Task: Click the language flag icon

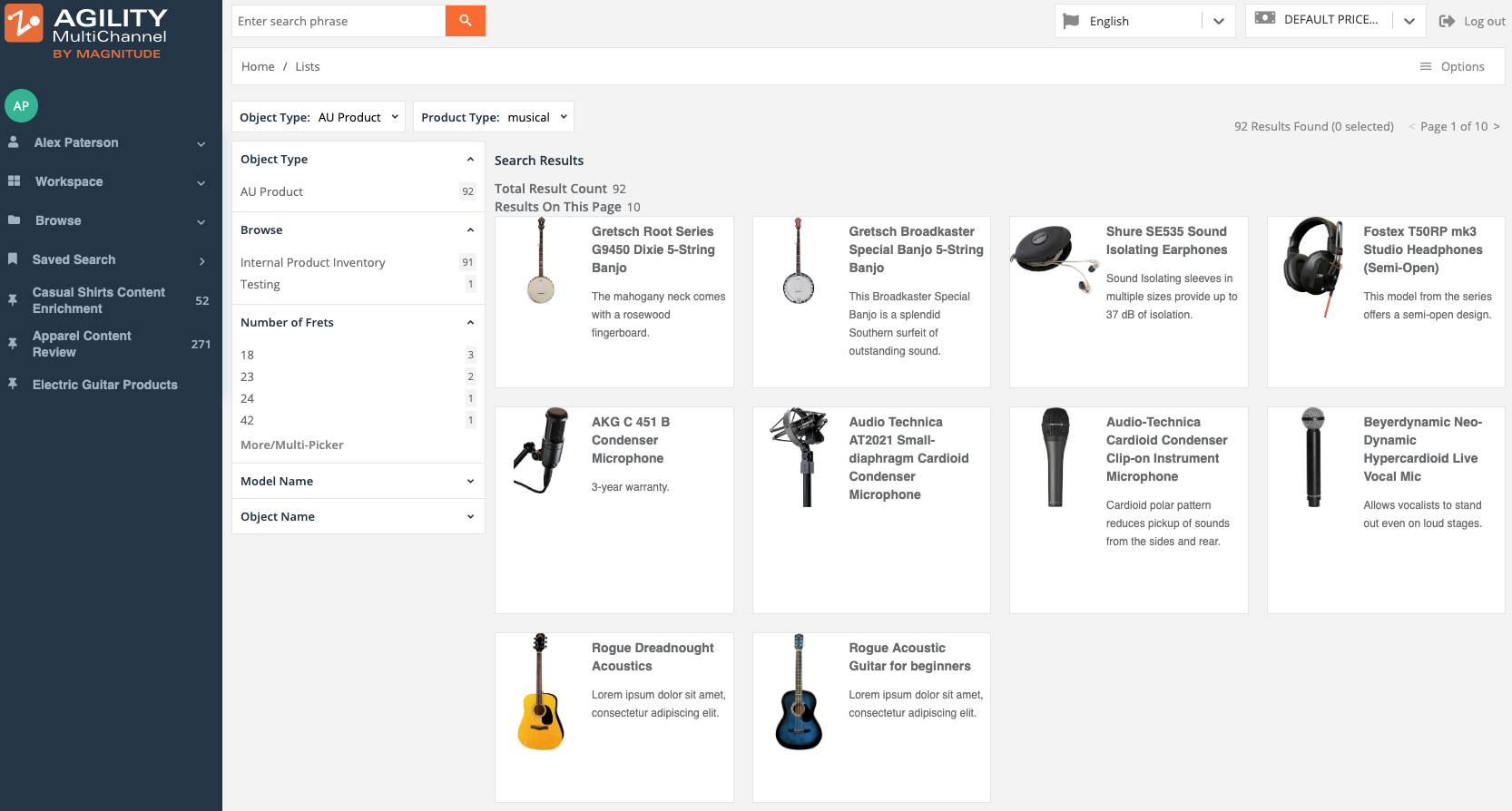Action: pyautogui.click(x=1071, y=21)
